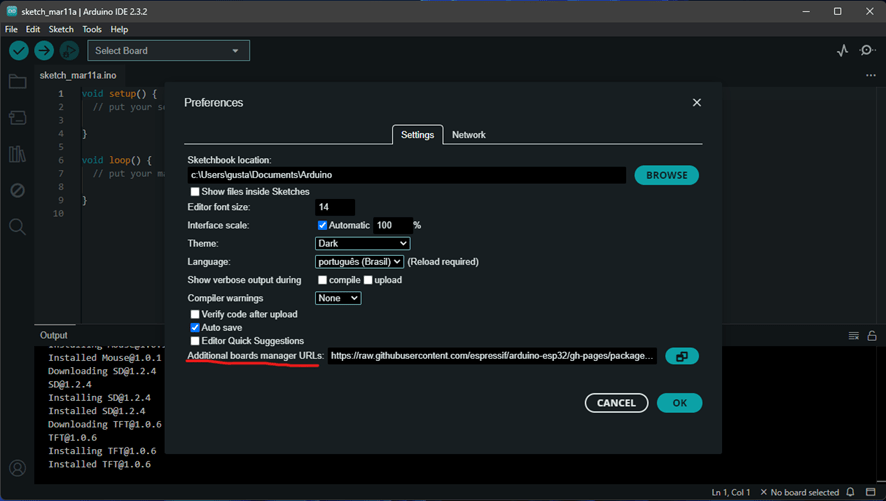Open the Theme dropdown set to Dark
Image resolution: width=886 pixels, height=501 pixels.
point(362,243)
